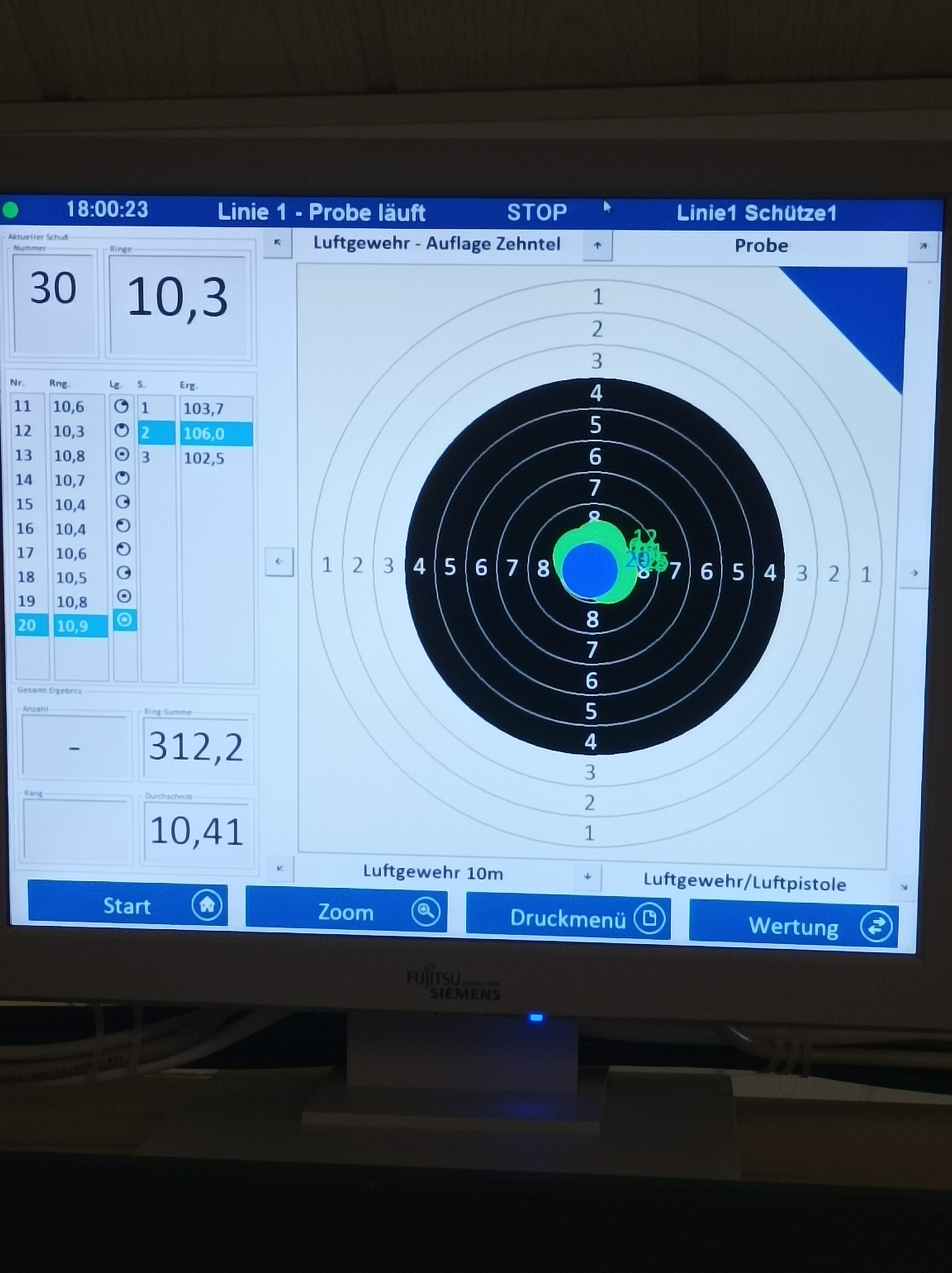This screenshot has height=1273, width=952.
Task: Click the top-left diagonal arrow icon
Action: [277, 243]
